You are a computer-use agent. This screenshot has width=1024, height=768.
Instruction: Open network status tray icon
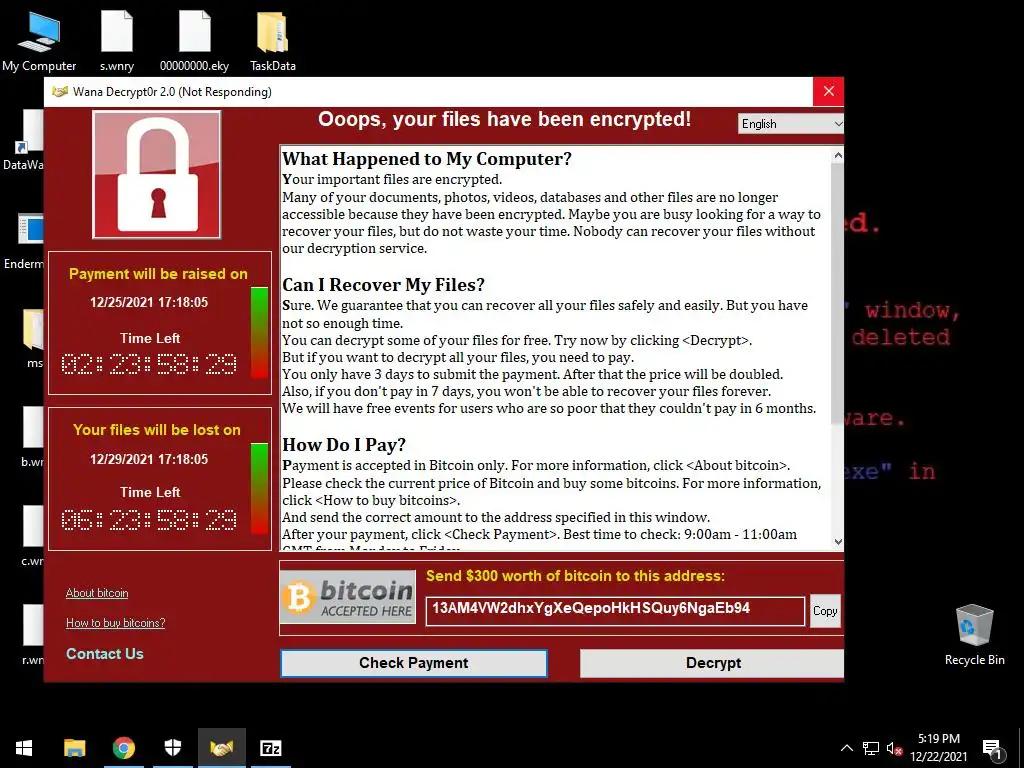tap(871, 748)
